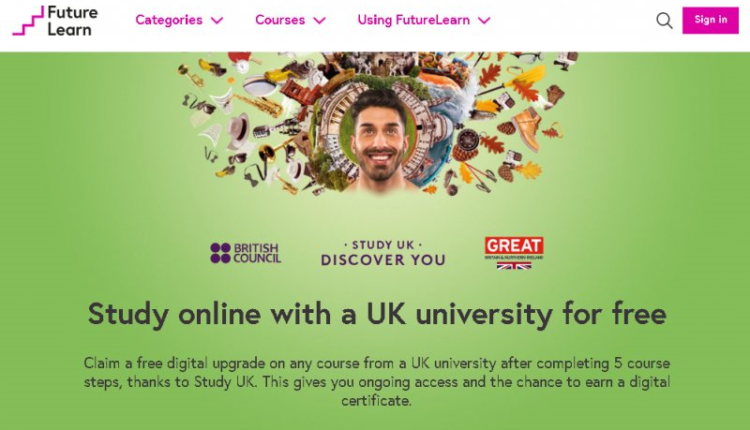Click the heading Study online with a UK university
Viewport: 750px width, 430px height.
pos(377,314)
